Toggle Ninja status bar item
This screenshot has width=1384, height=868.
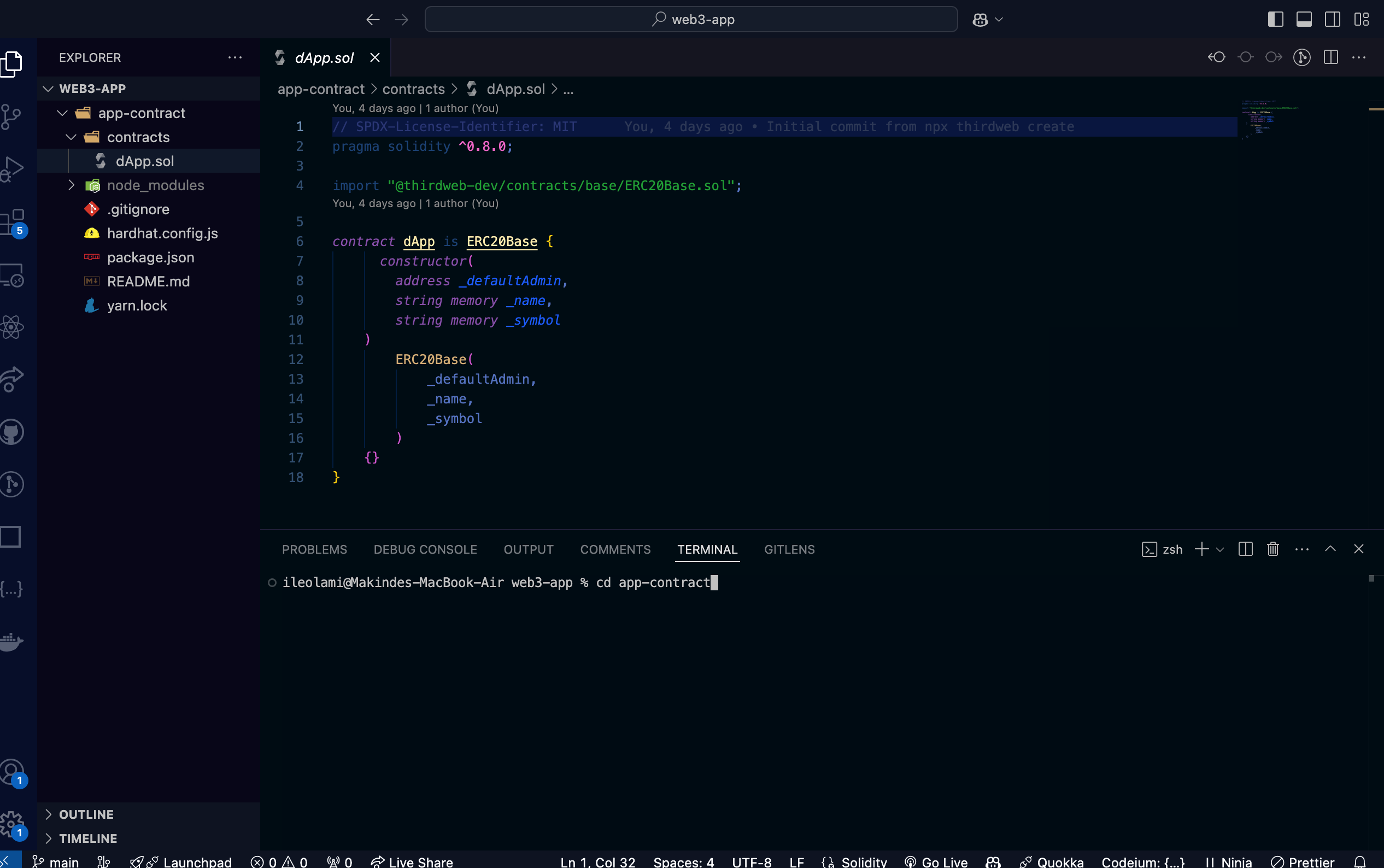tap(1228, 861)
